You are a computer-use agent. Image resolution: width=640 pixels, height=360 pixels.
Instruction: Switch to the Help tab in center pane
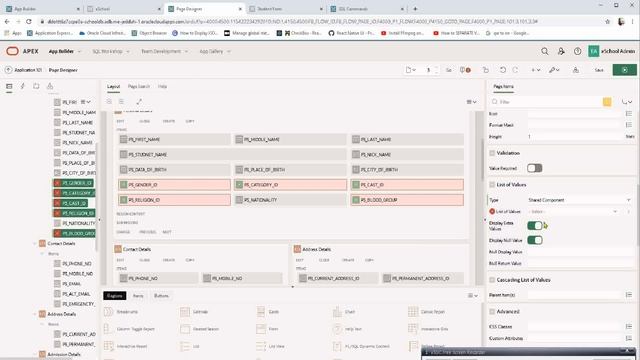(x=162, y=87)
